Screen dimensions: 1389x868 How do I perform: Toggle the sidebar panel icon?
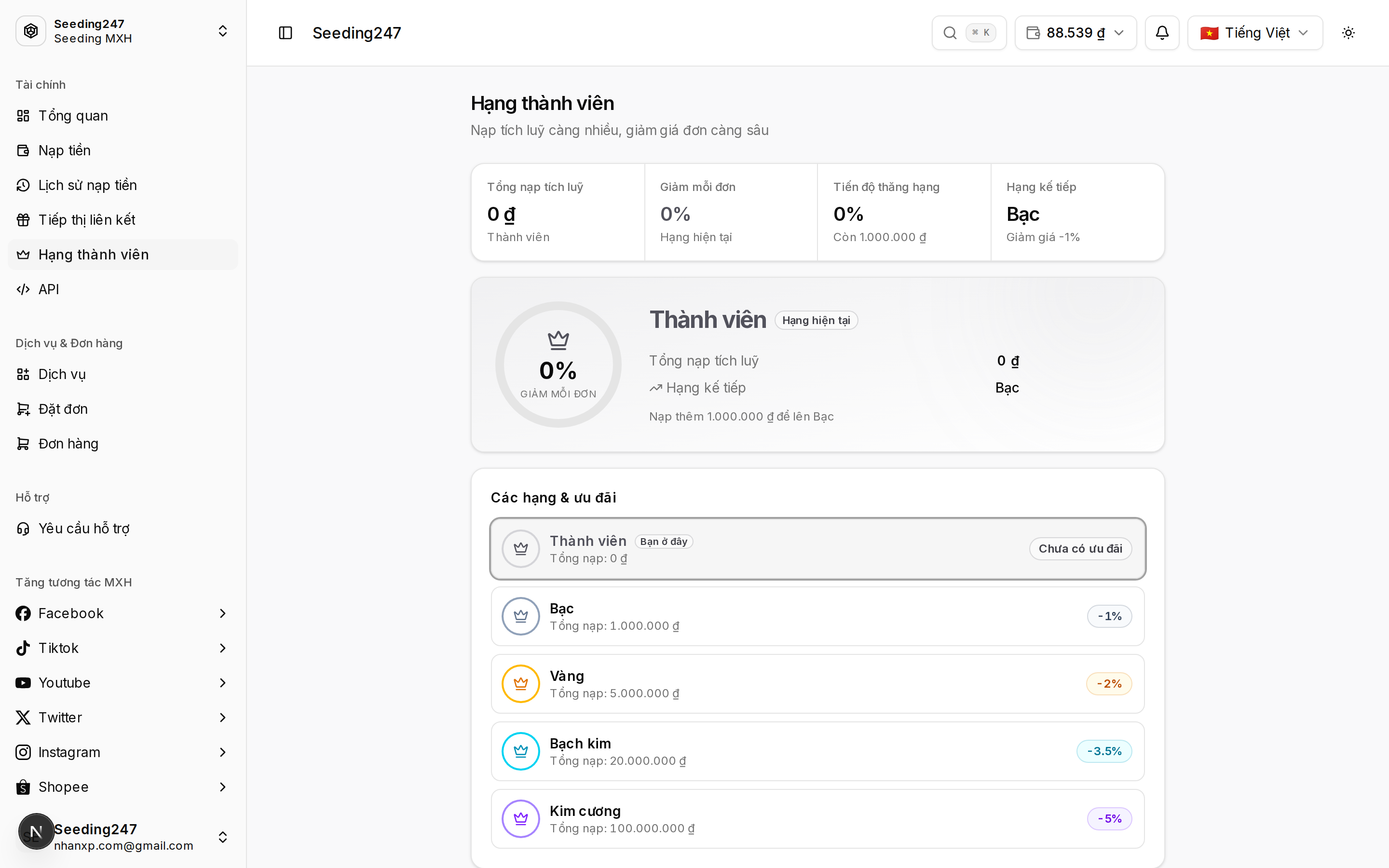tap(285, 33)
